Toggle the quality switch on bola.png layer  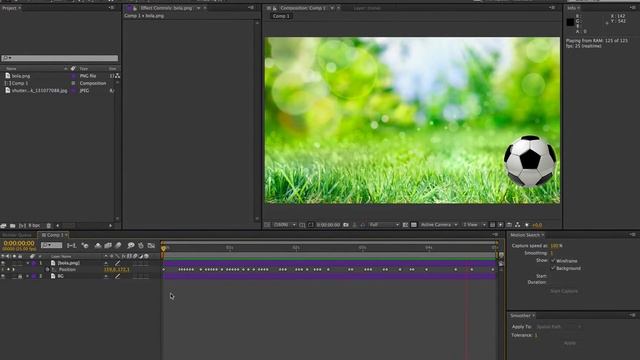pyautogui.click(x=118, y=263)
